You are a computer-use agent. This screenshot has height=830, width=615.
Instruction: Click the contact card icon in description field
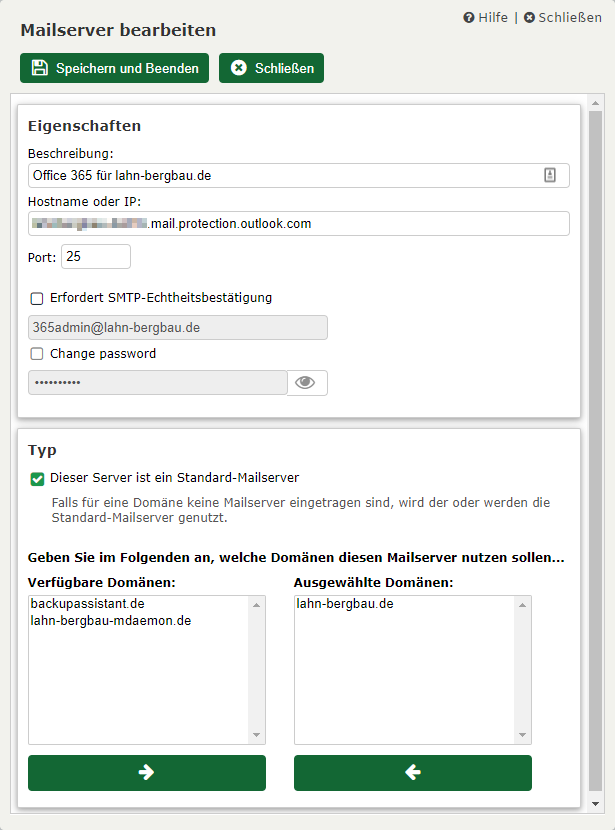550,175
